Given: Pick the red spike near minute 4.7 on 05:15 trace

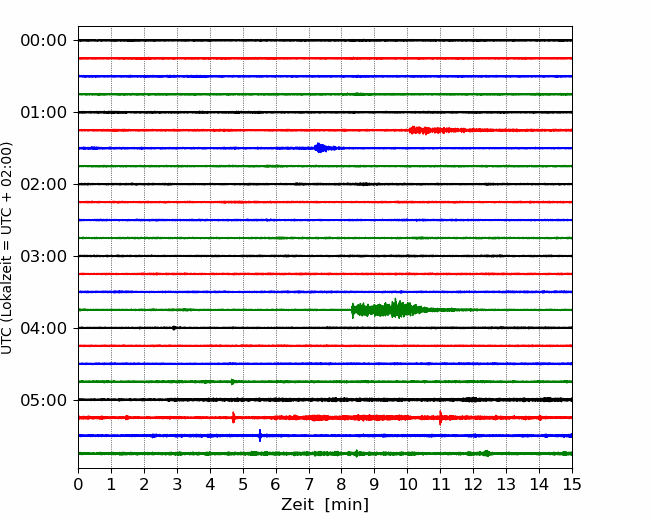Looking at the screenshot, I should pyautogui.click(x=233, y=418).
